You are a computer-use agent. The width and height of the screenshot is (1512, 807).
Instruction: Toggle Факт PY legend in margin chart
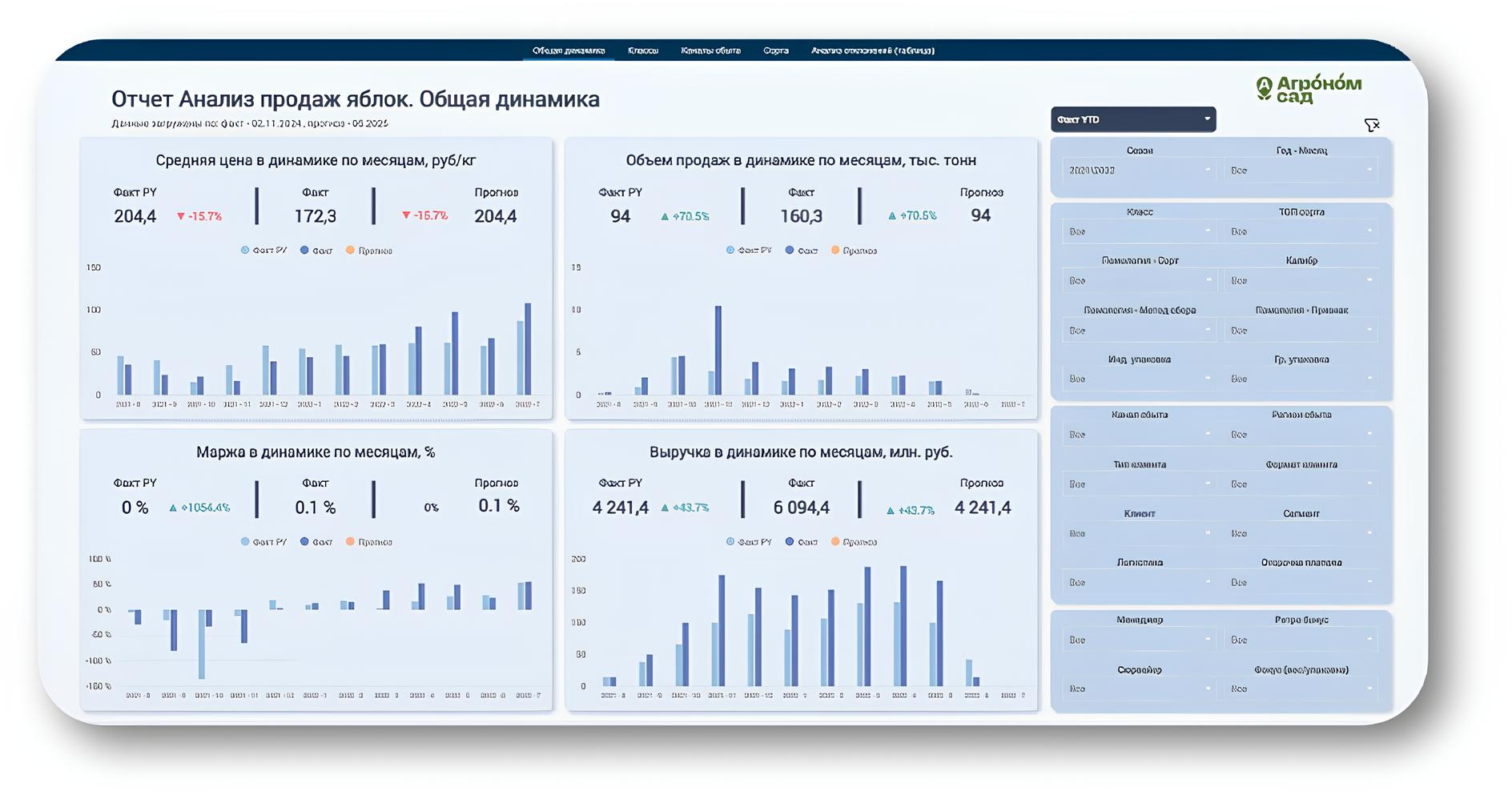264,542
